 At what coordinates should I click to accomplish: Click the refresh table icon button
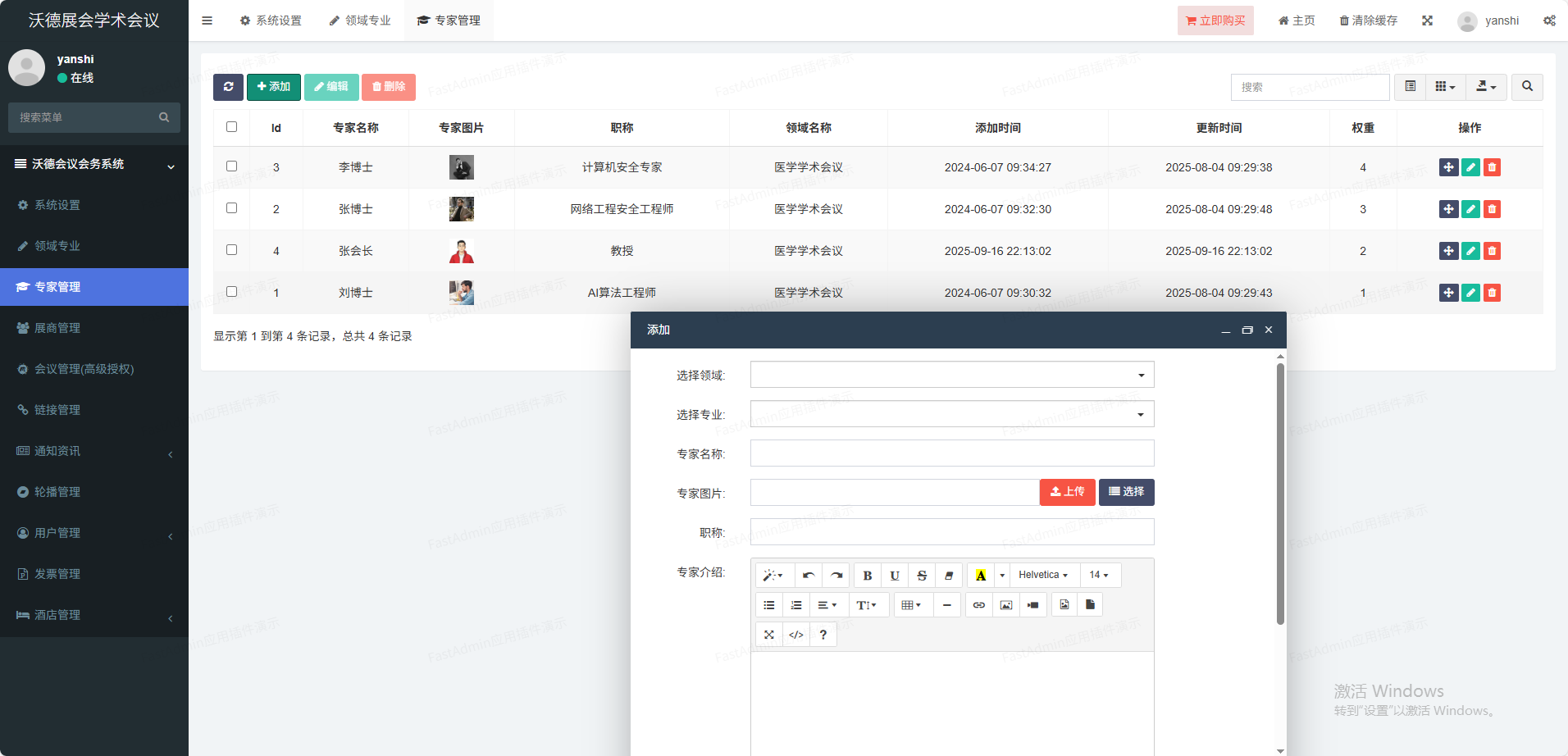(228, 87)
